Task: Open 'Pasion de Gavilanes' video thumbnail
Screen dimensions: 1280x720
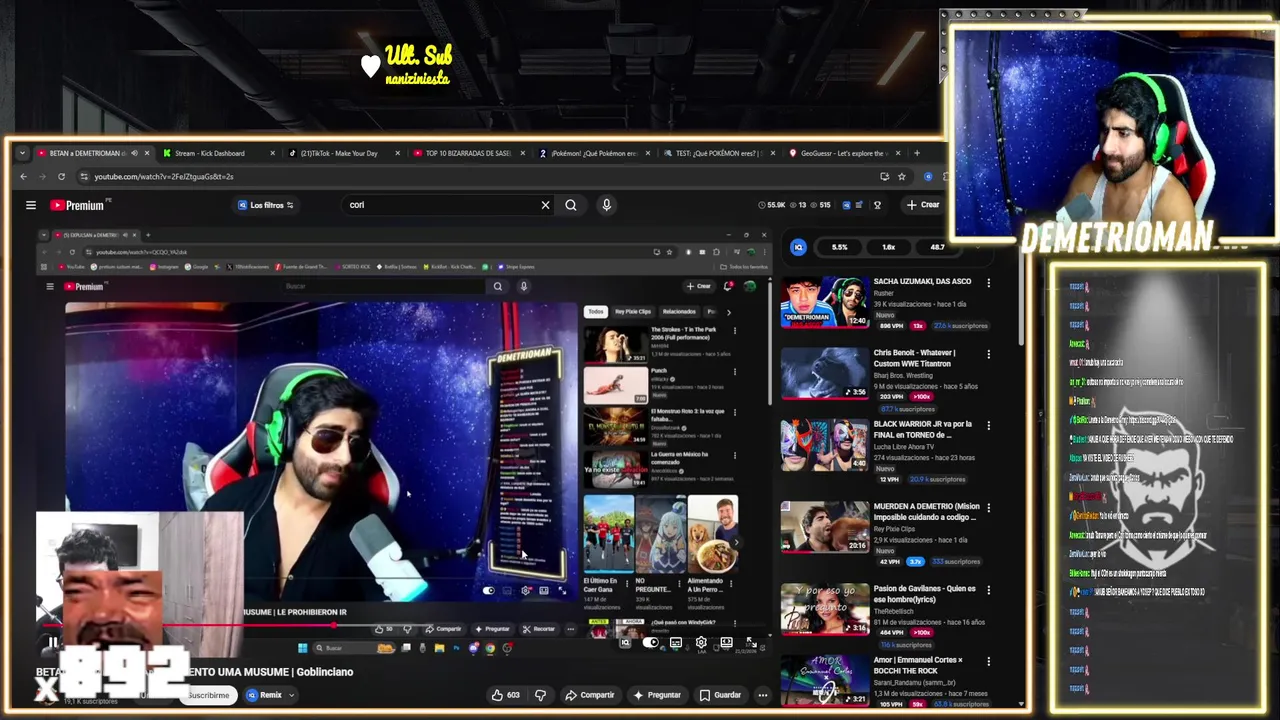Action: pos(825,609)
